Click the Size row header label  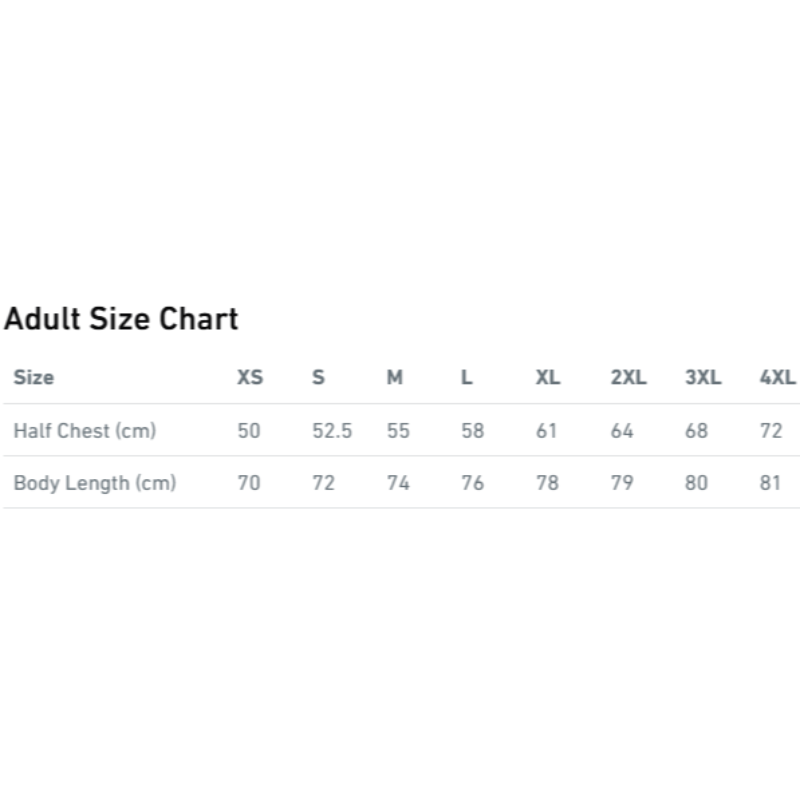coord(34,378)
